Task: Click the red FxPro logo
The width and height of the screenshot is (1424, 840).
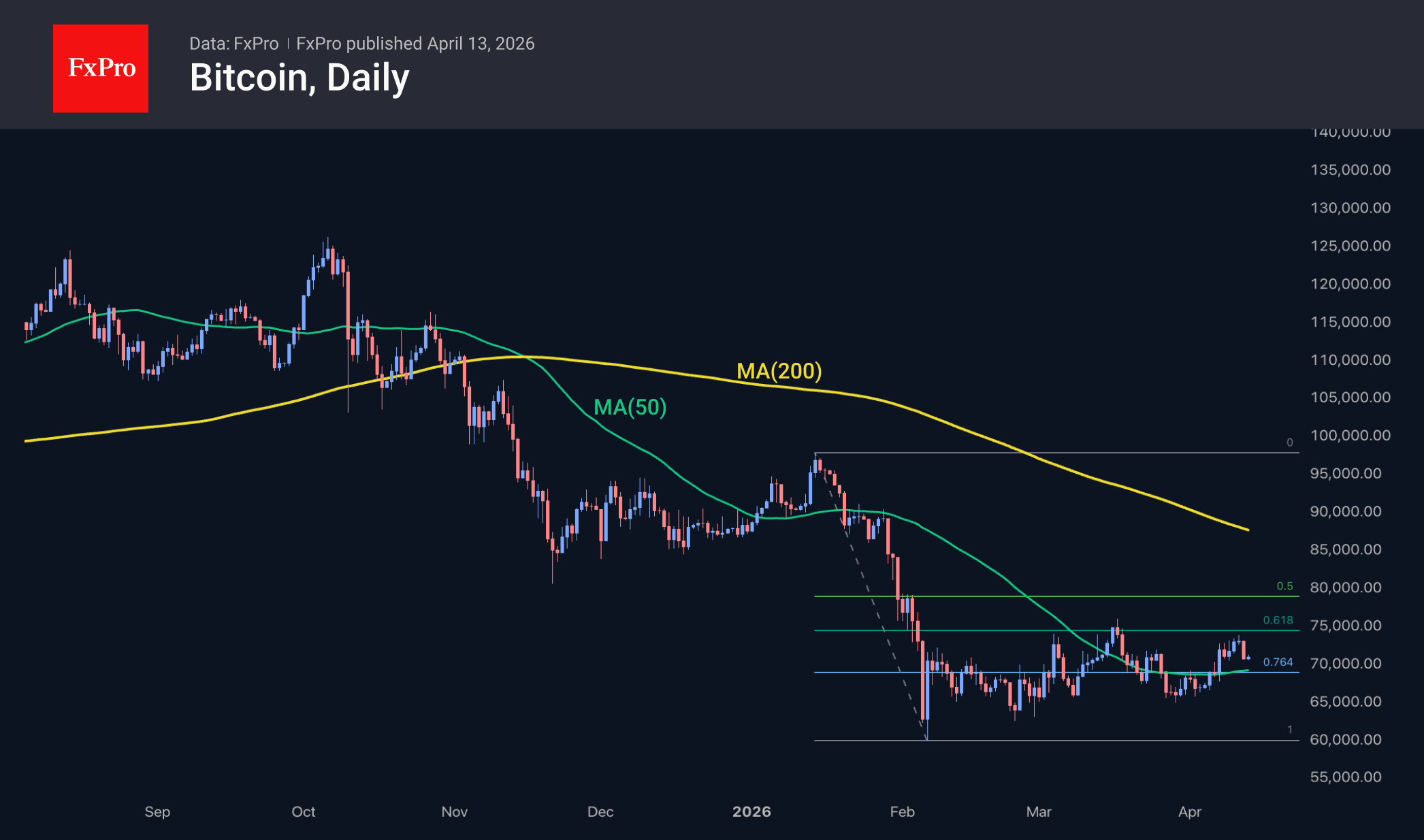Action: pyautogui.click(x=101, y=68)
